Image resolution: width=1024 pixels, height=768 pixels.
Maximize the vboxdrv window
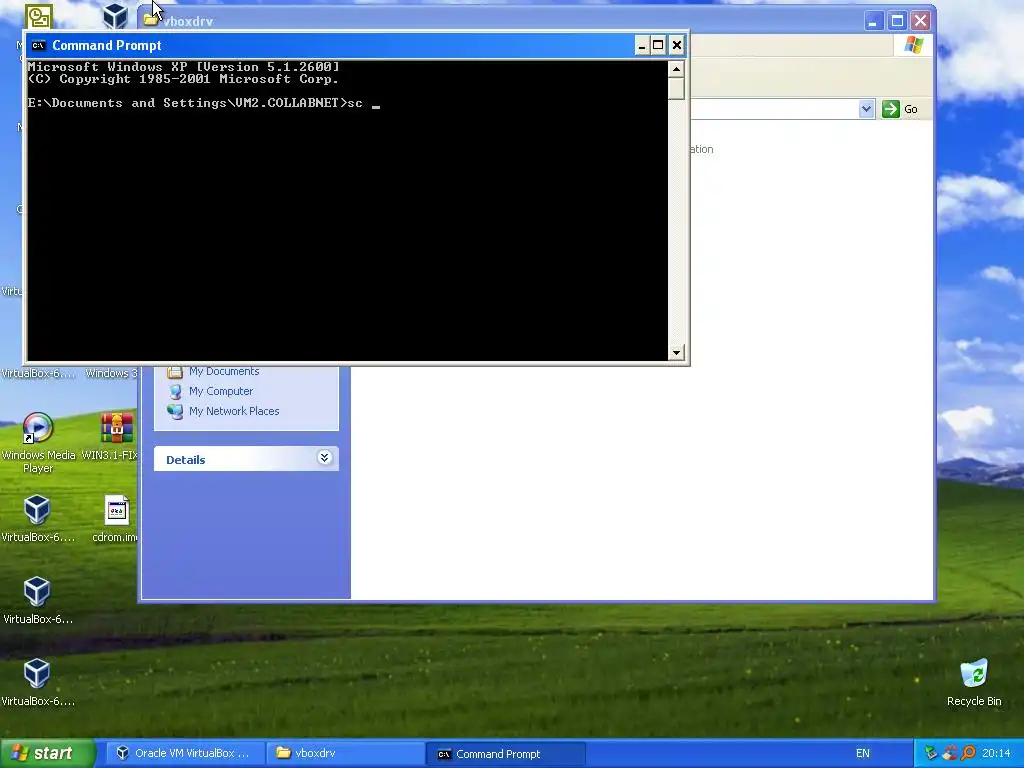tap(897, 21)
